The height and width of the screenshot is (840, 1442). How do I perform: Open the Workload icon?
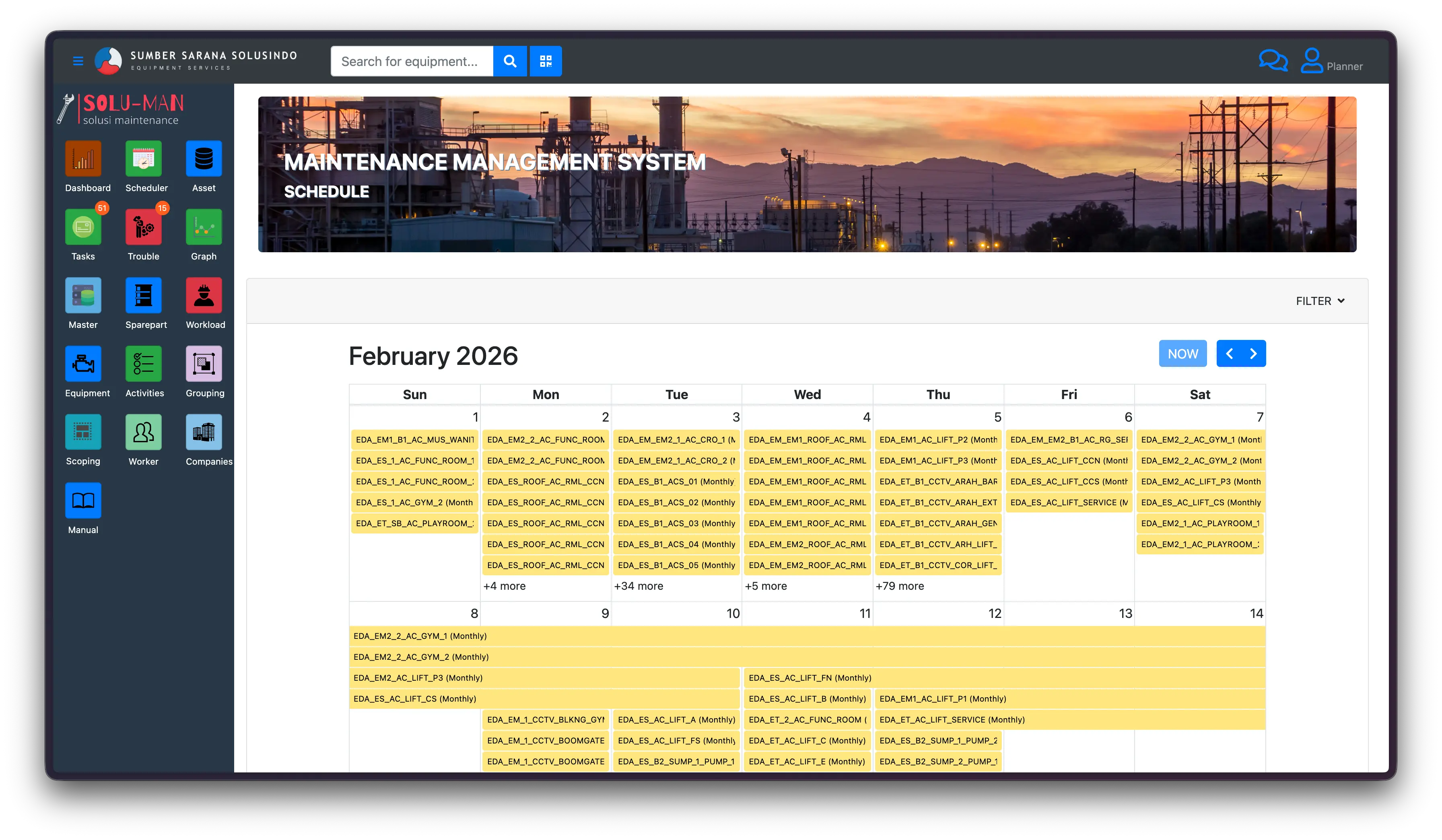(x=204, y=295)
